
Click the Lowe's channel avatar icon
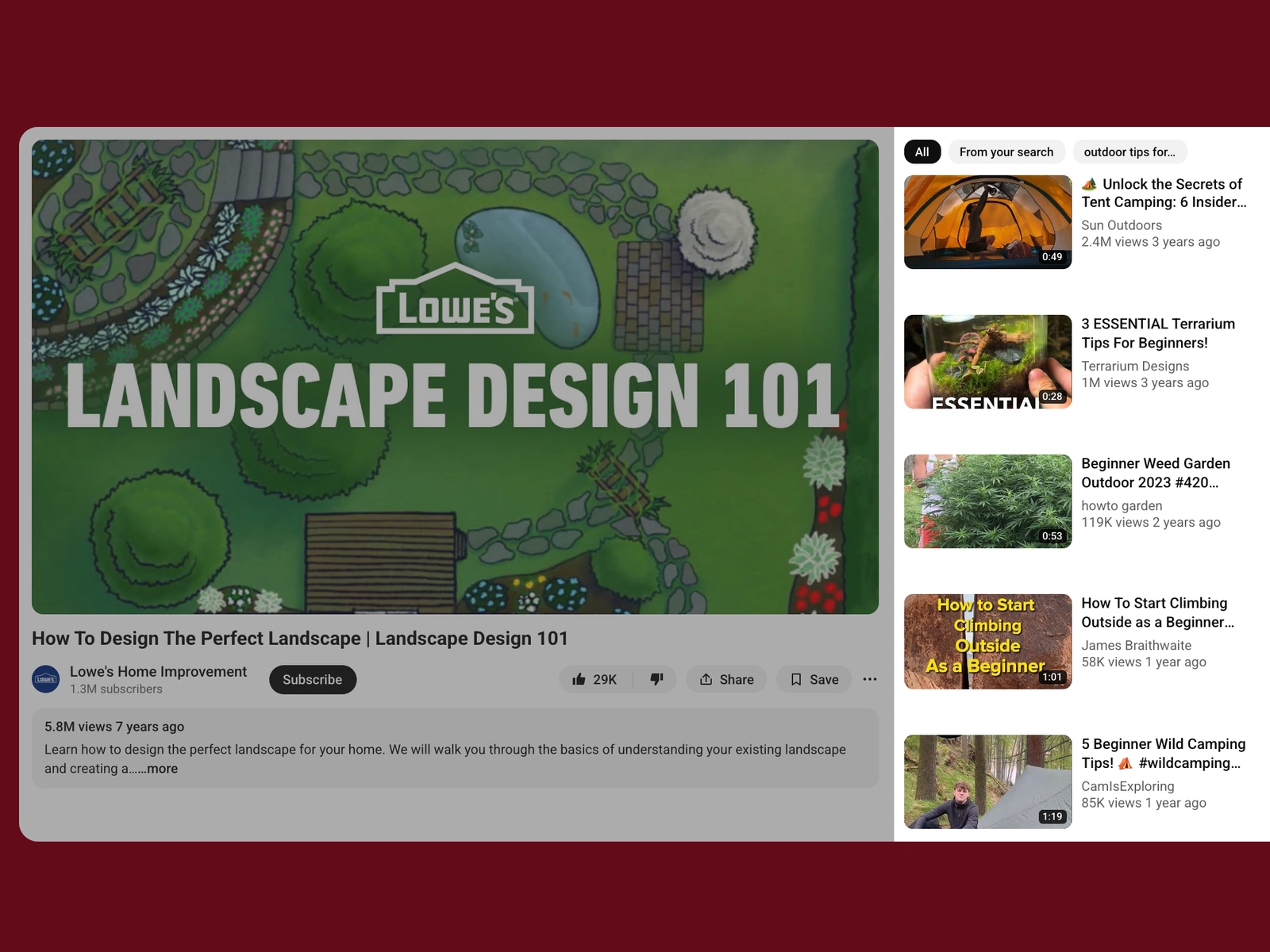(x=46, y=679)
